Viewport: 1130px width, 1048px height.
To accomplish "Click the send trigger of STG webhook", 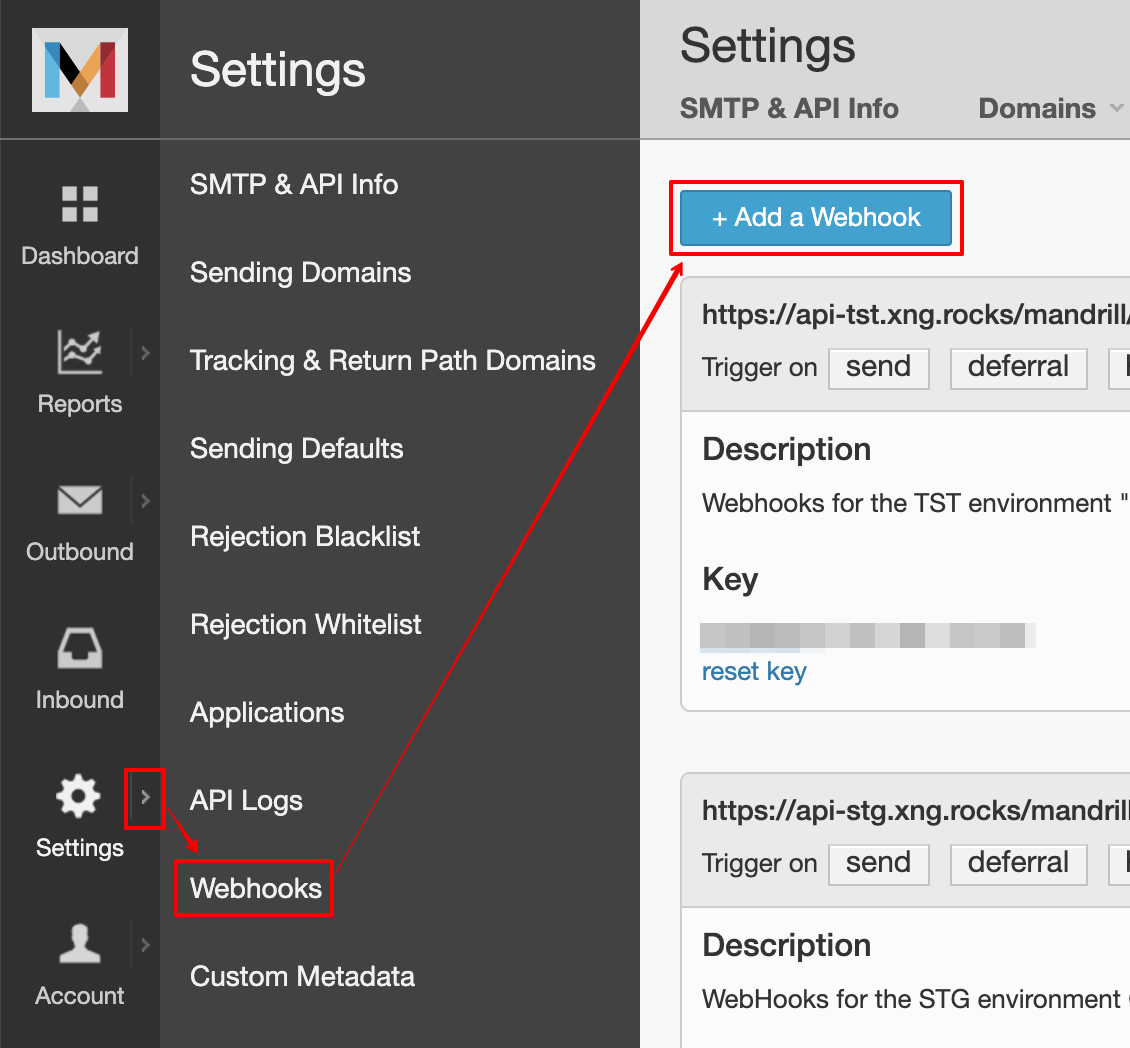I will click(x=878, y=863).
